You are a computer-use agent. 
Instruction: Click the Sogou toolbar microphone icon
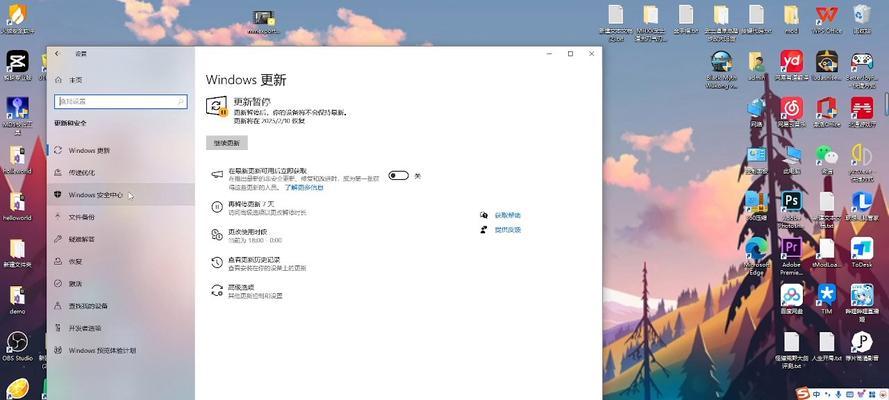pyautogui.click(x=839, y=394)
